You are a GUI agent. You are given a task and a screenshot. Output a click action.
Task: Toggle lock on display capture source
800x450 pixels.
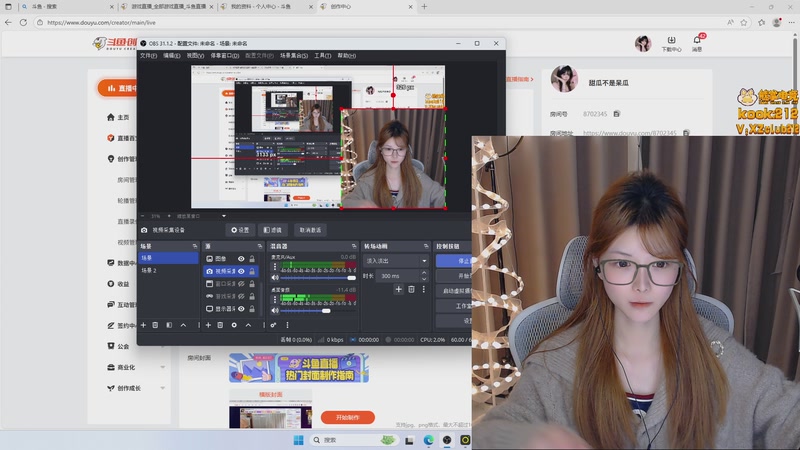[252, 309]
